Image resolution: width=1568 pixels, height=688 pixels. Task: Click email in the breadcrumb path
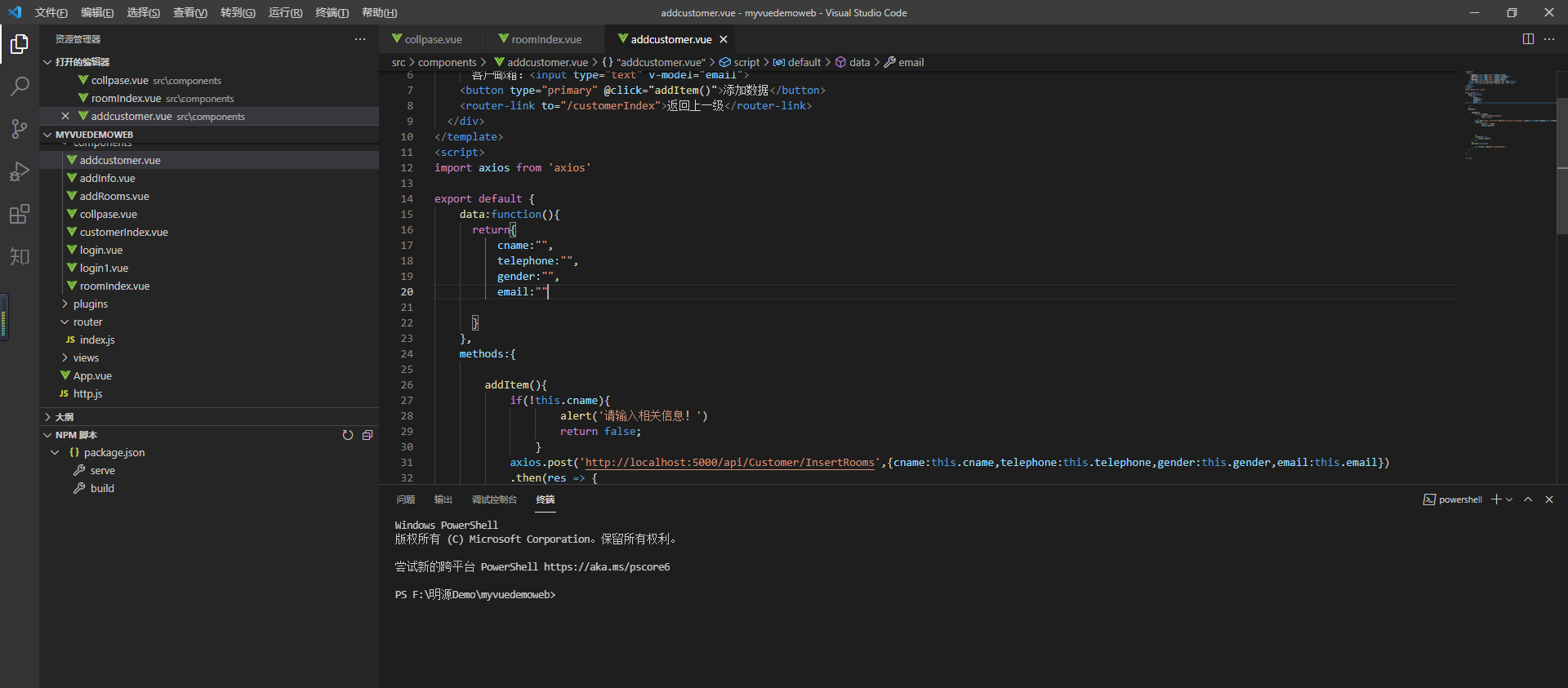(x=911, y=62)
